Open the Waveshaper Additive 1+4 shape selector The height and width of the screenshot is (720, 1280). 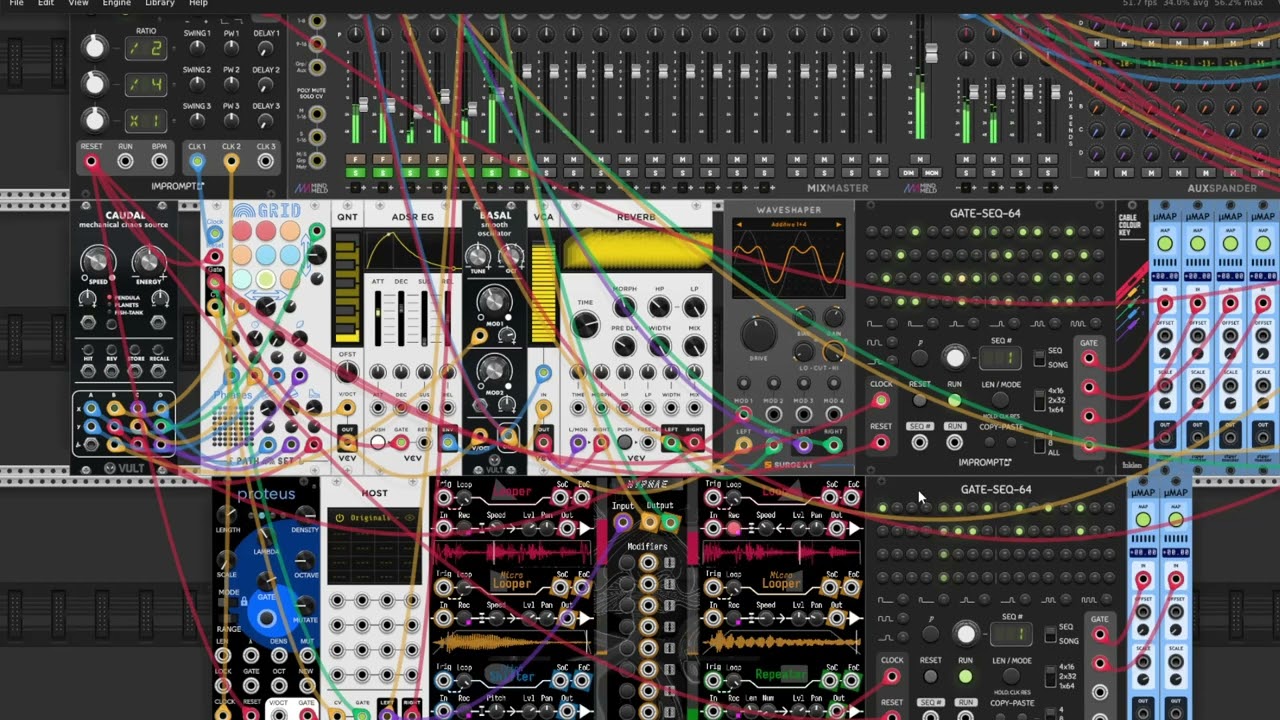click(789, 226)
